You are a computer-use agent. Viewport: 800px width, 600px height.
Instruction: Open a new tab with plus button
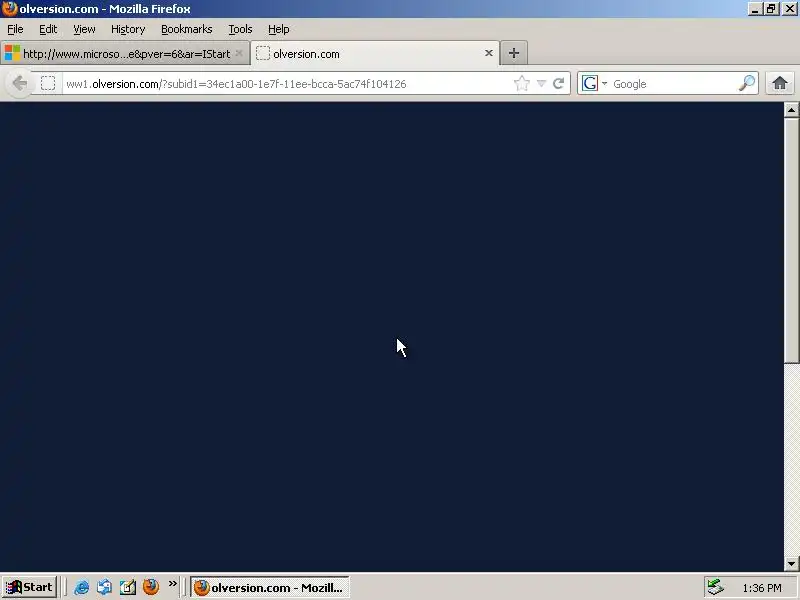(514, 53)
